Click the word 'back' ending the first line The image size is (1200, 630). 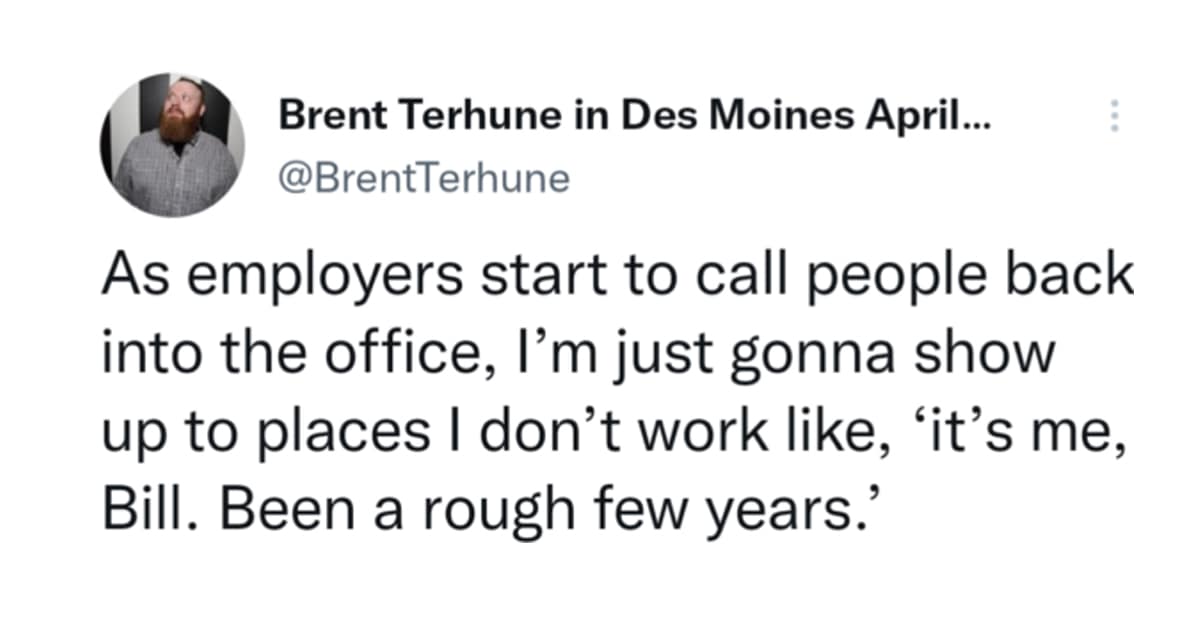1082,276
